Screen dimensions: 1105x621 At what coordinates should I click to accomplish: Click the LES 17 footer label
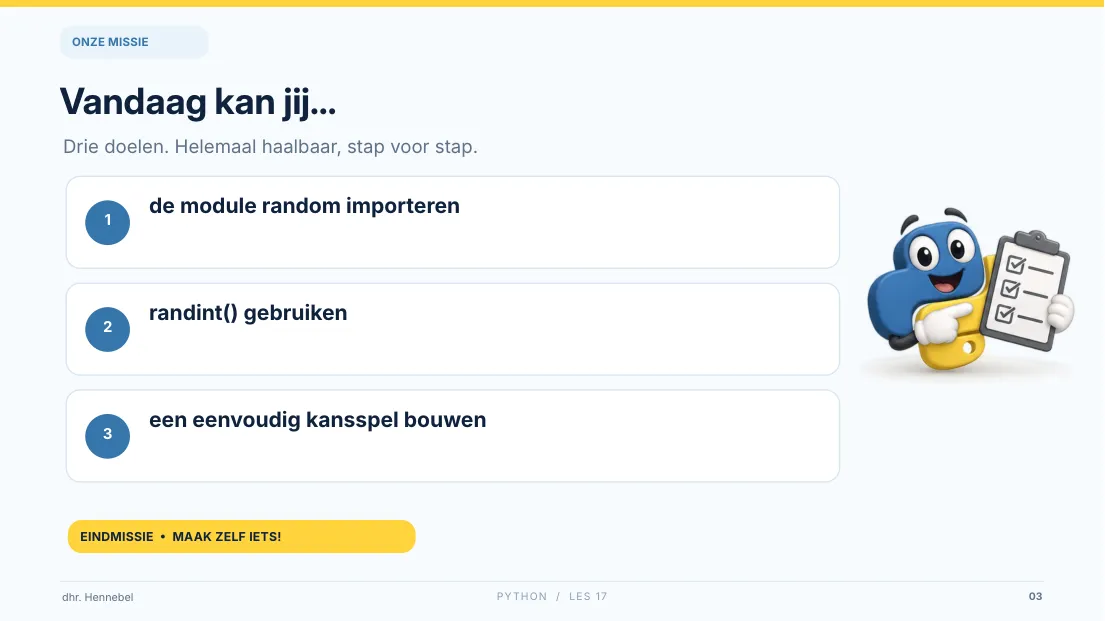588,596
